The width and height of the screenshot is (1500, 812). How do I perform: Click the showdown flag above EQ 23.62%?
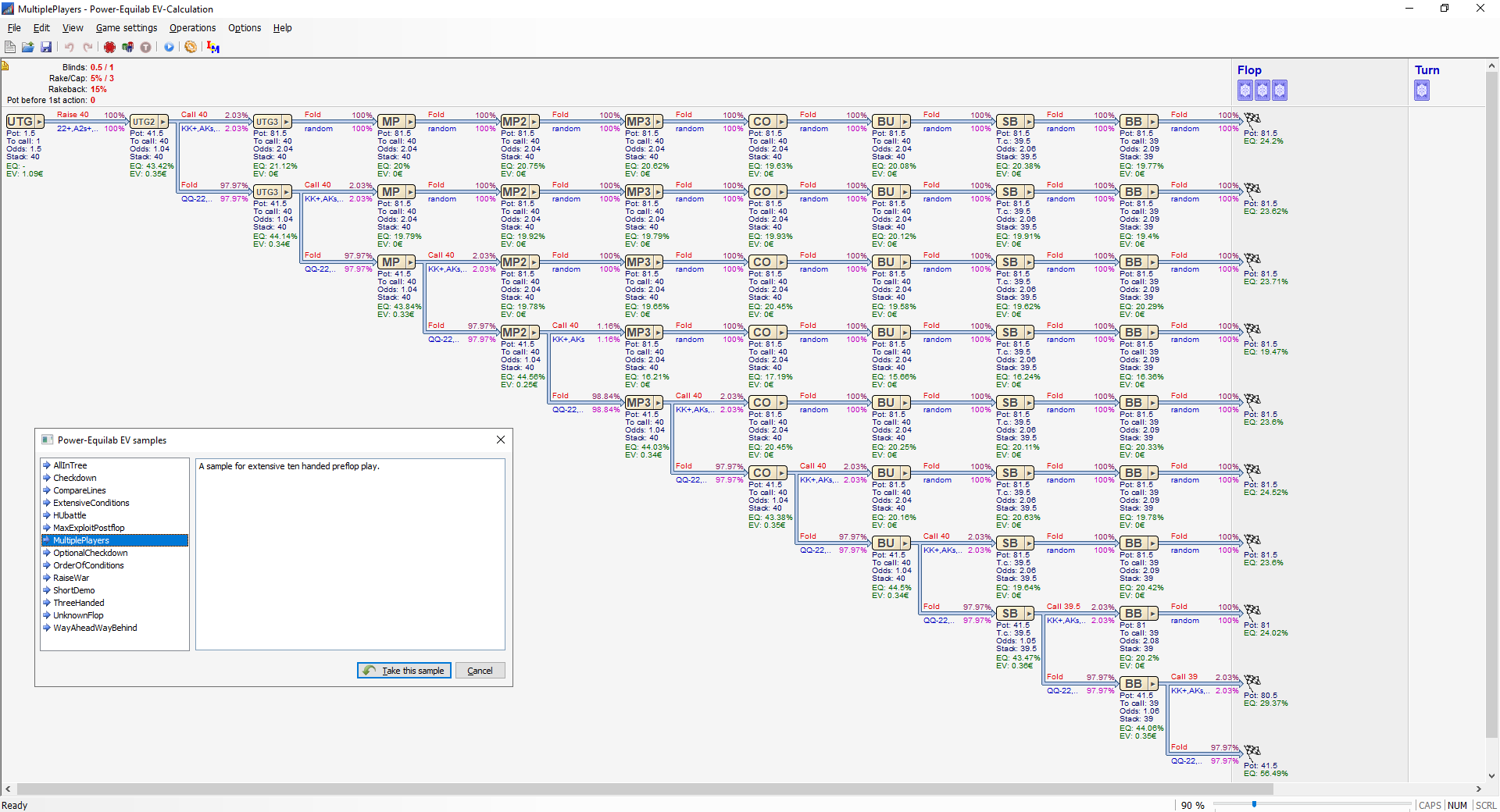pos(1252,190)
